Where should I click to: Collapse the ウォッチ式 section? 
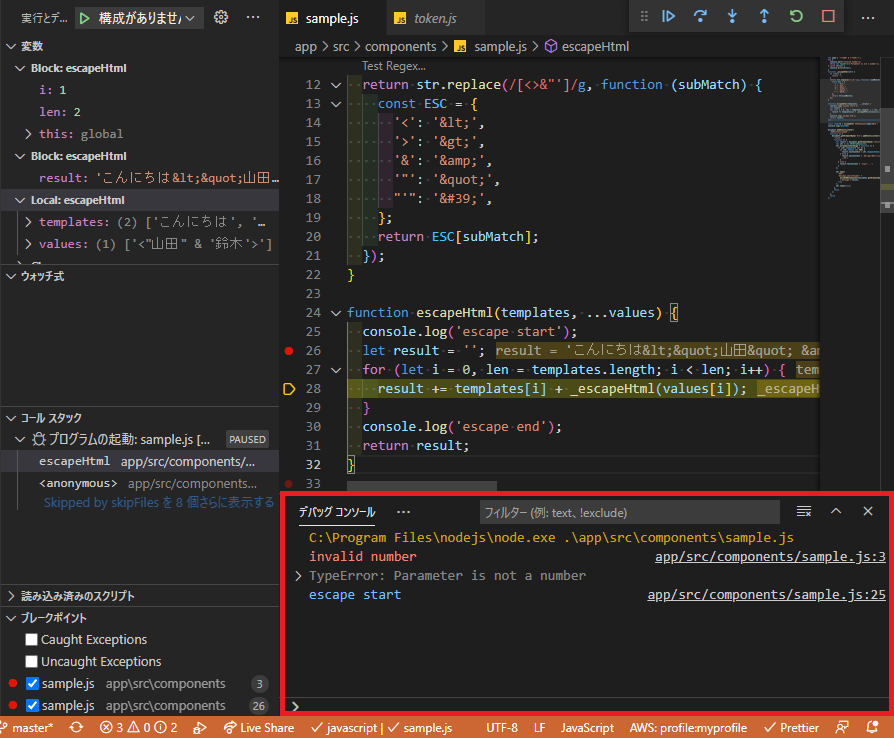coord(11,276)
